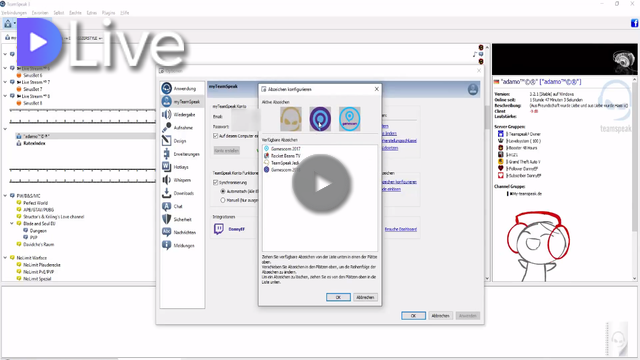Click Abbrechen in the badge configuration dialog
Viewport: 640px width, 360px height.
tap(365, 297)
